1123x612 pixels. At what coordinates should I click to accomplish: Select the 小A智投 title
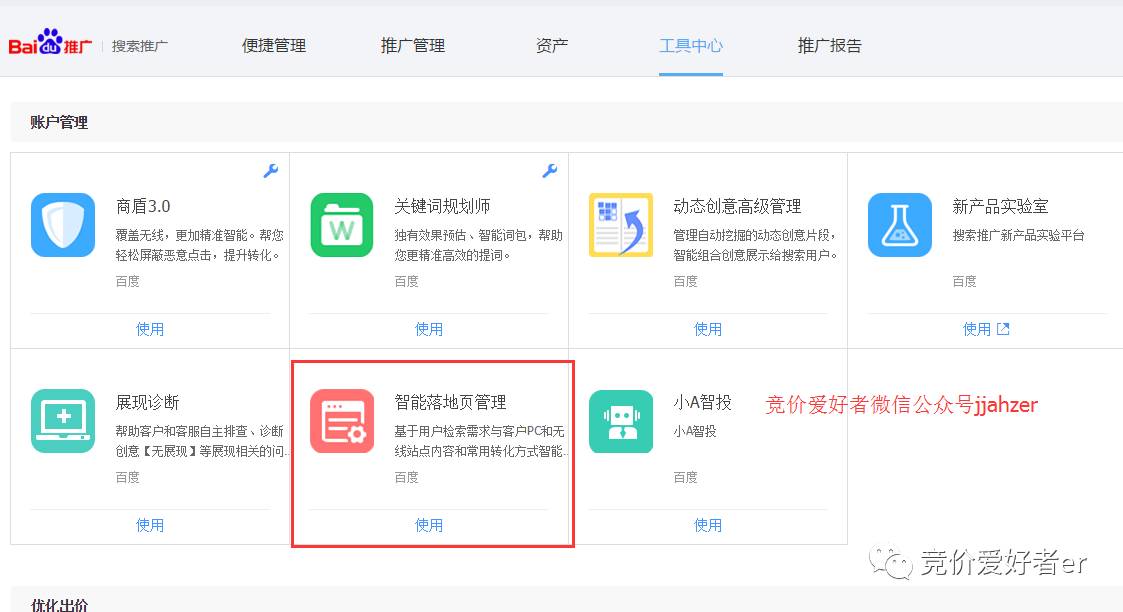(x=702, y=402)
